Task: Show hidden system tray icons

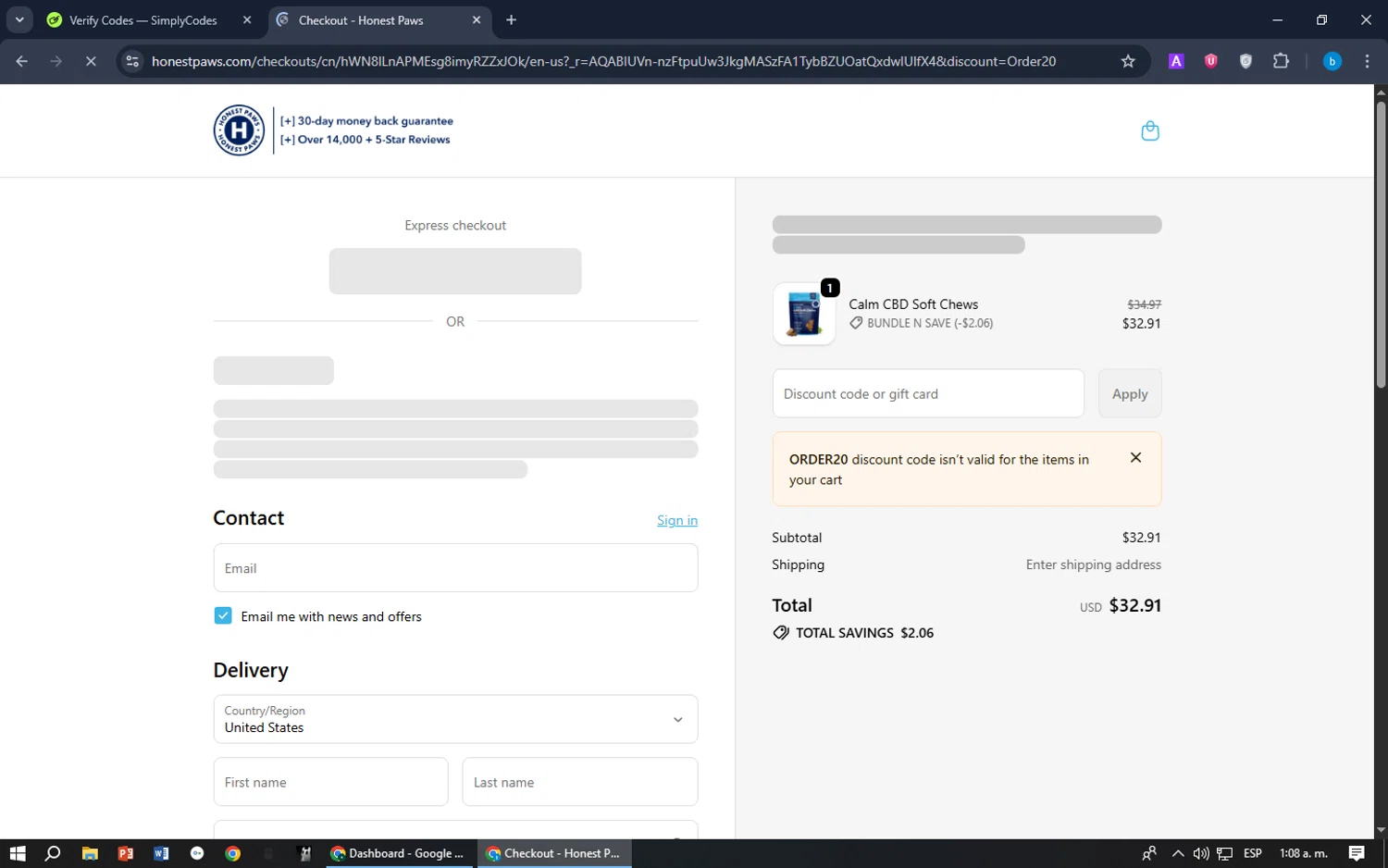Action: coord(1177,853)
